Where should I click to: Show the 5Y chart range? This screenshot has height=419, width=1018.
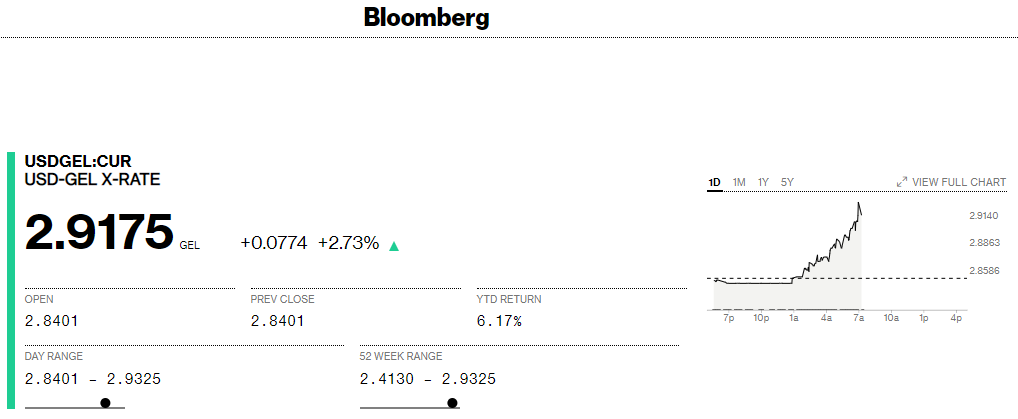pyautogui.click(x=787, y=182)
